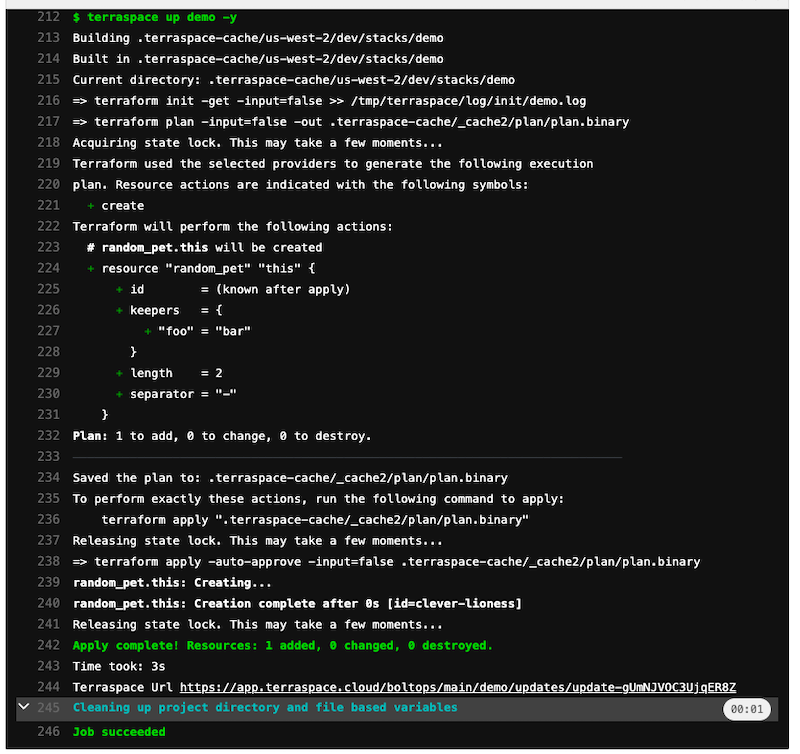
Task: Click 'Cleaning up project directory and file based variables' header
Action: point(265,708)
